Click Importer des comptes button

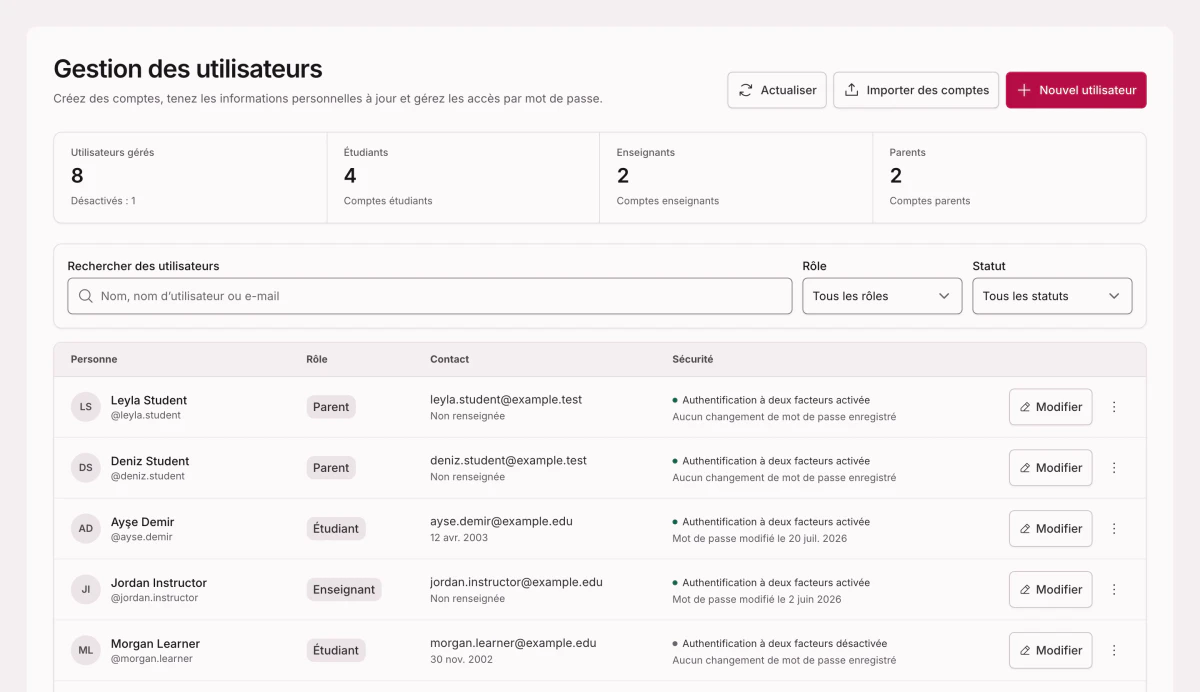coord(916,90)
